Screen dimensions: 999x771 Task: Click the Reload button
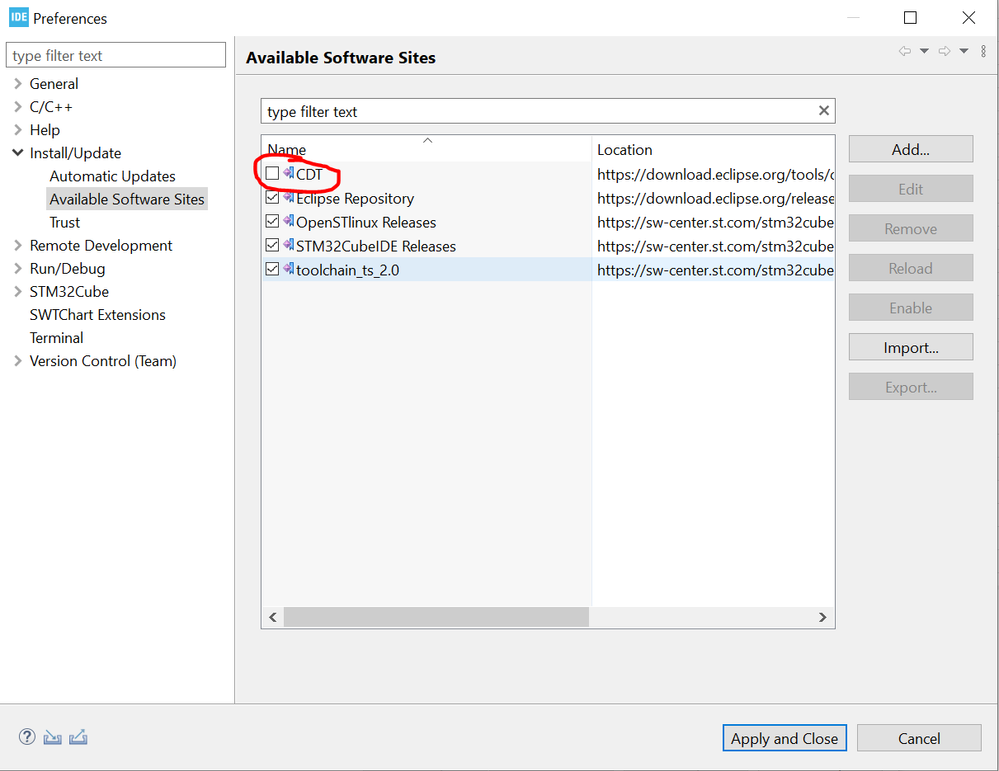point(910,268)
